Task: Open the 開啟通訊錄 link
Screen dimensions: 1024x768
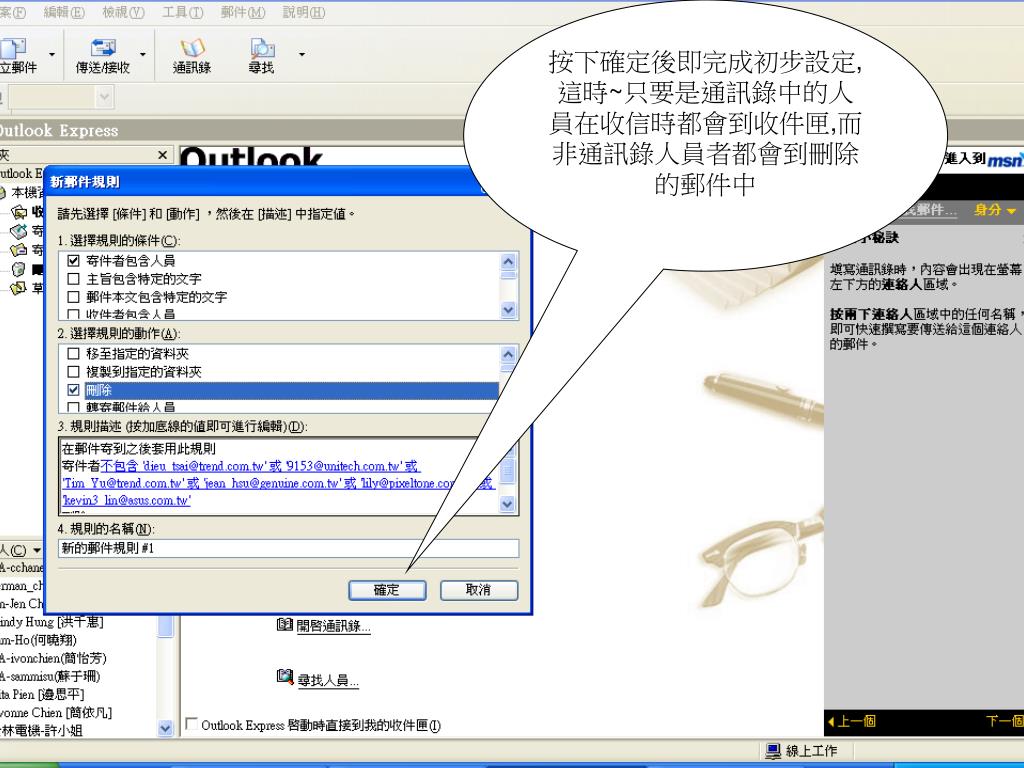Action: [333, 626]
